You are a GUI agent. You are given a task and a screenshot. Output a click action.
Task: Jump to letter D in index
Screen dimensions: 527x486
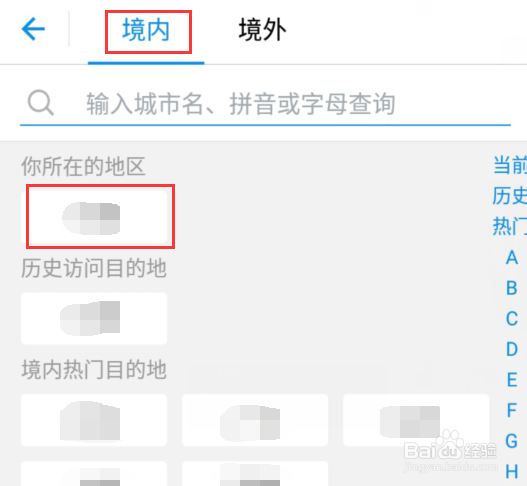[512, 349]
